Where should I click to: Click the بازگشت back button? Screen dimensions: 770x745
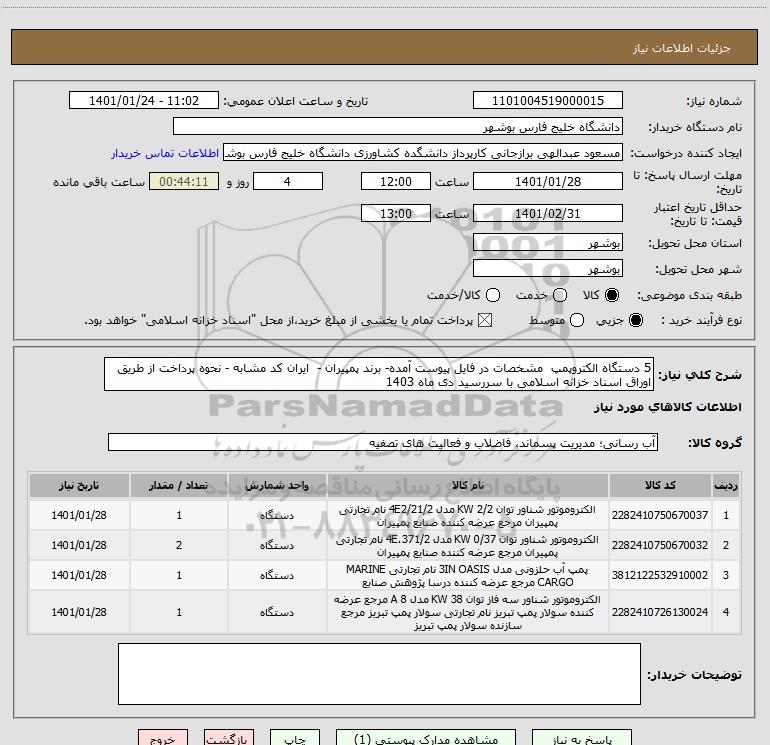tap(228, 738)
